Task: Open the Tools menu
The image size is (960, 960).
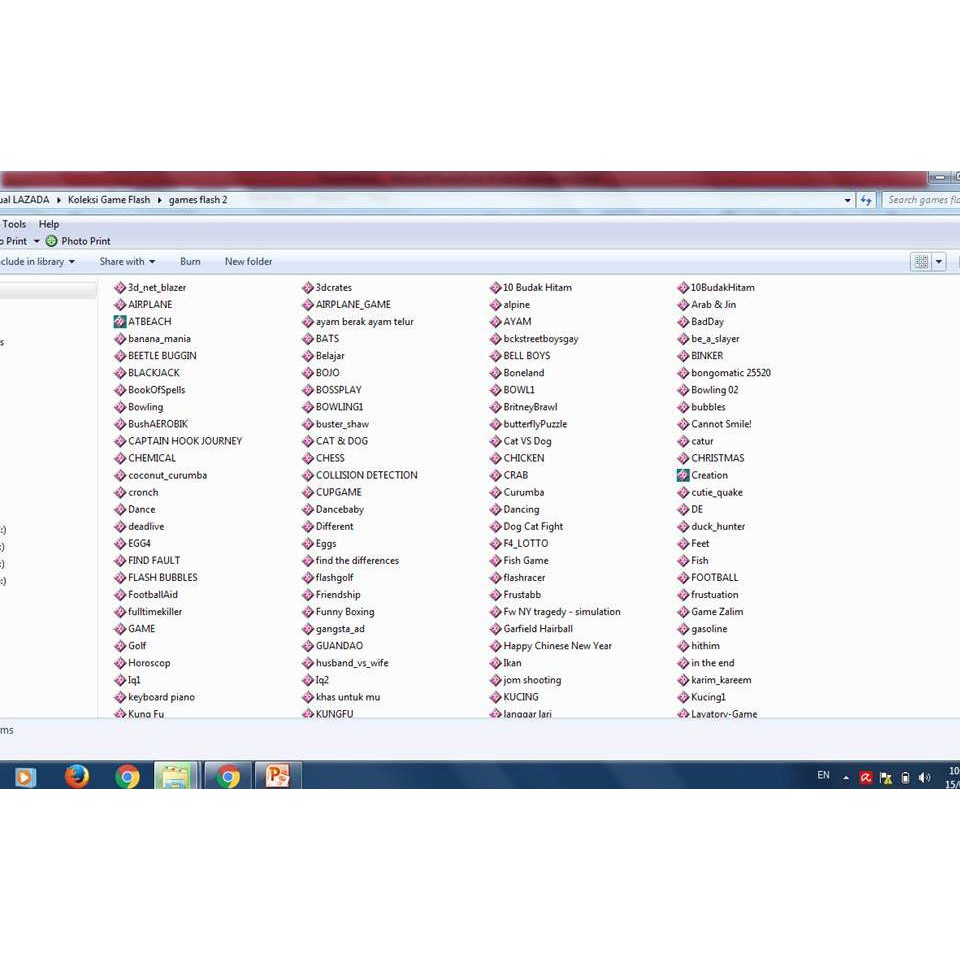Action: tap(14, 224)
